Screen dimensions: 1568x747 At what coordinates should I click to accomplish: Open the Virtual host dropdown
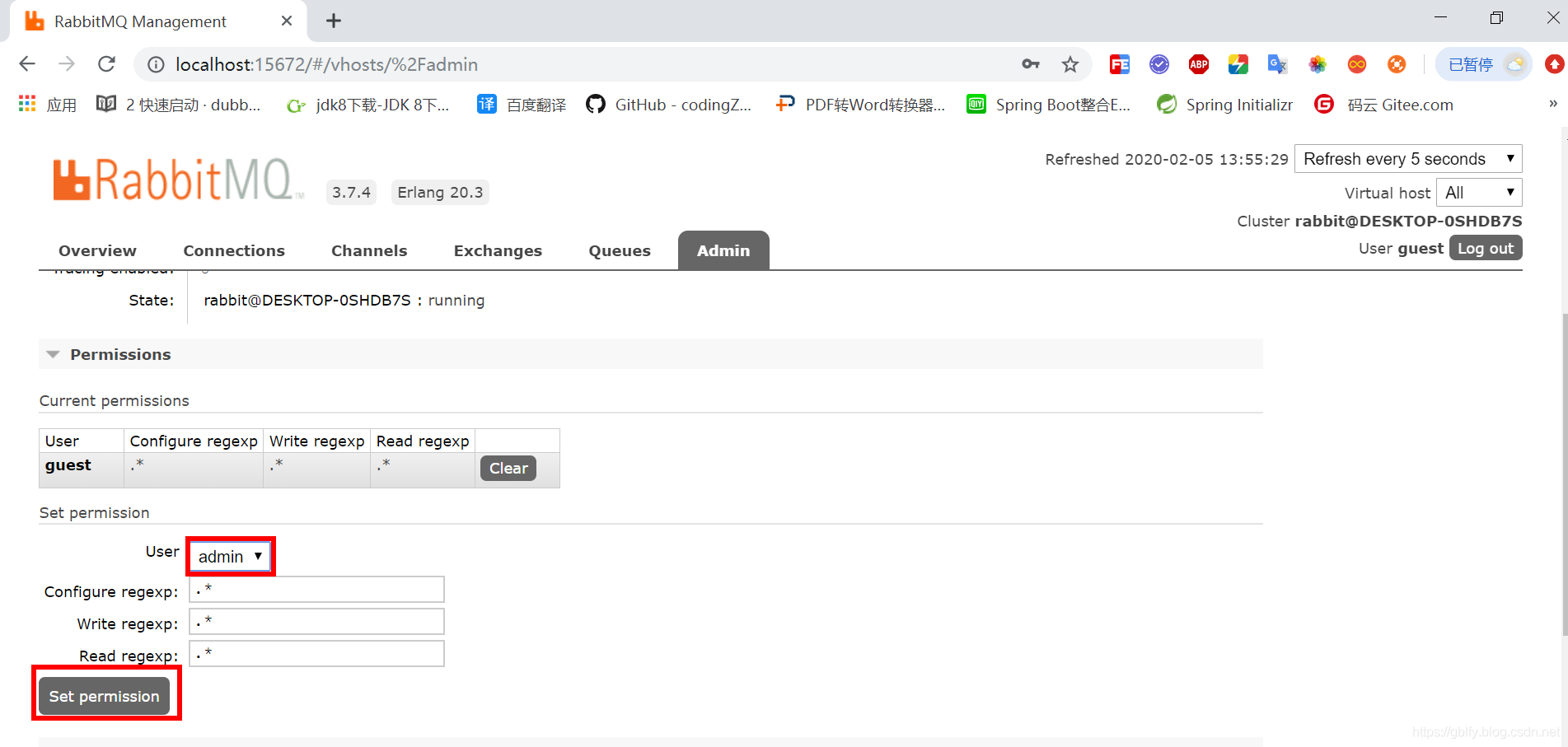point(1479,193)
